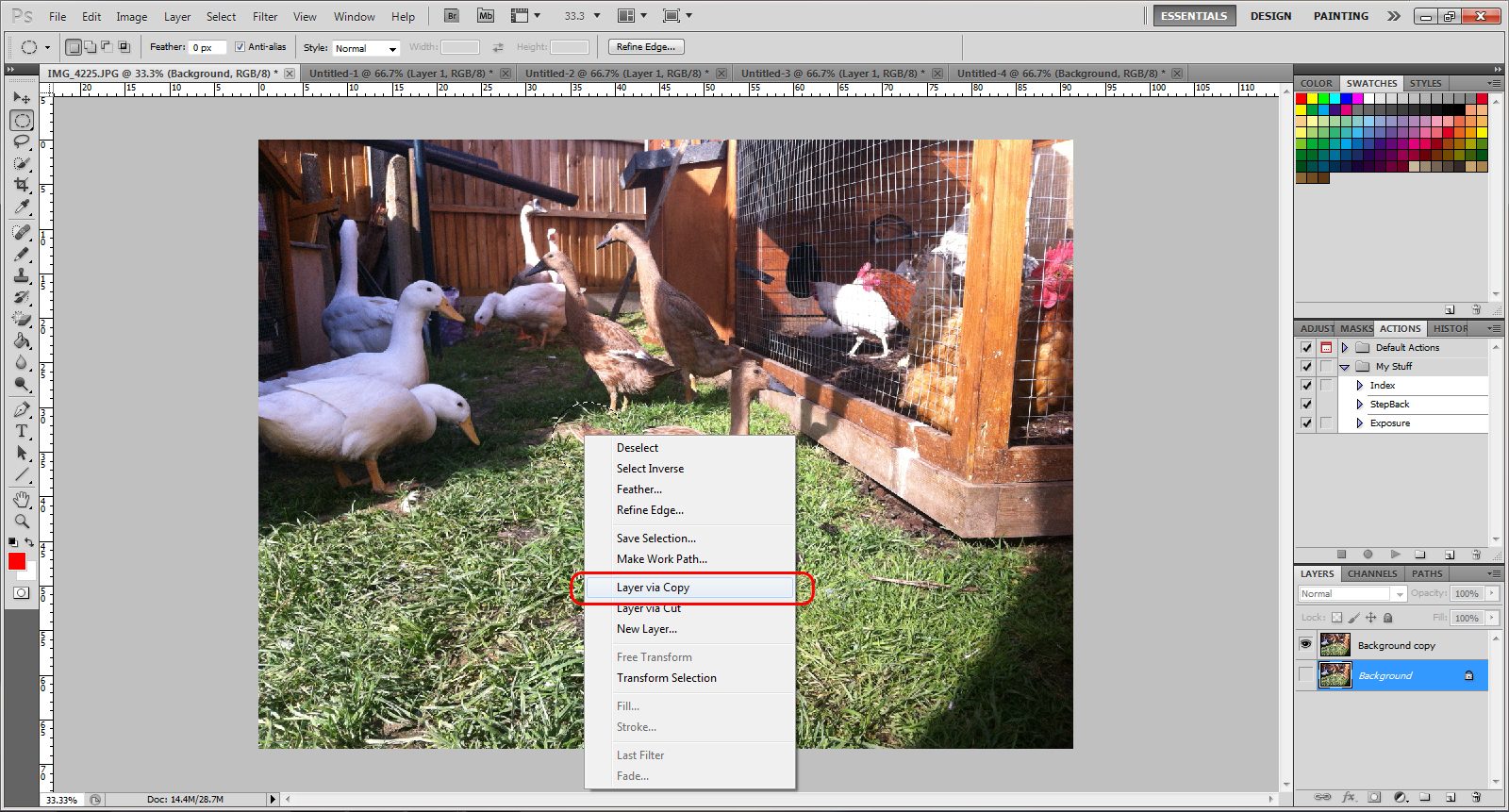Click the red foreground color swatch
The width and height of the screenshot is (1509, 812).
point(17,561)
